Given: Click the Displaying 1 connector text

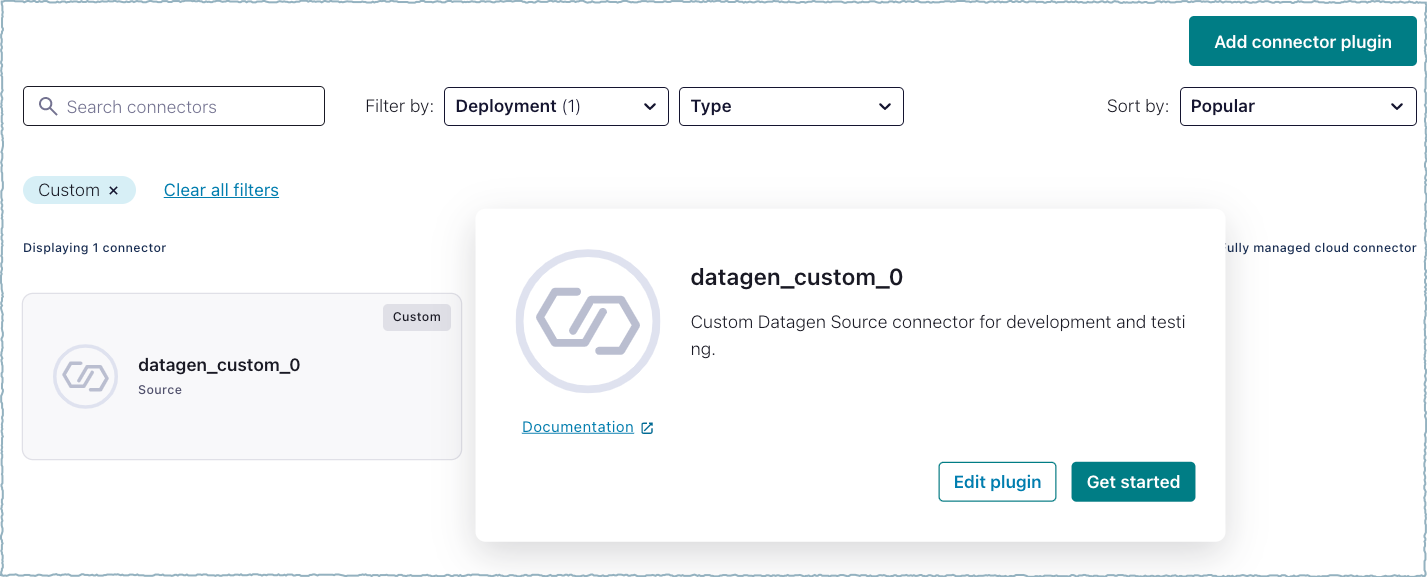Looking at the screenshot, I should 94,248.
